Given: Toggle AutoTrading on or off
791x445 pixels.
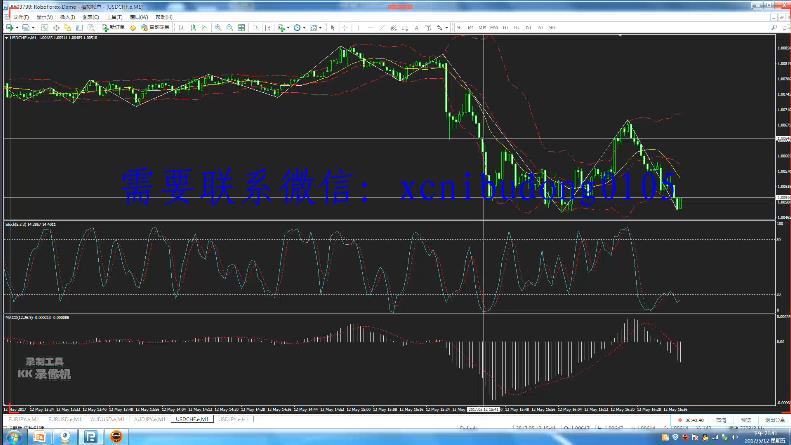Looking at the screenshot, I should coord(155,28).
